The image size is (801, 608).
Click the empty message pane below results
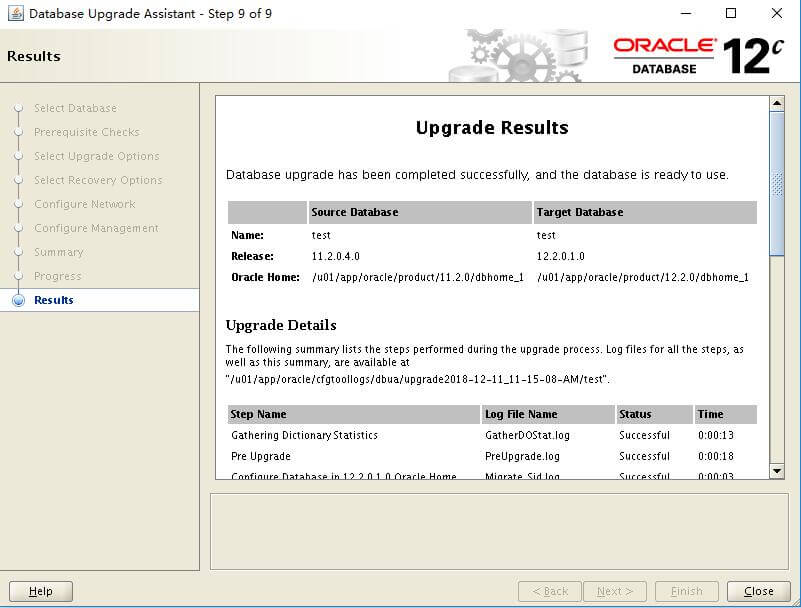(499, 531)
